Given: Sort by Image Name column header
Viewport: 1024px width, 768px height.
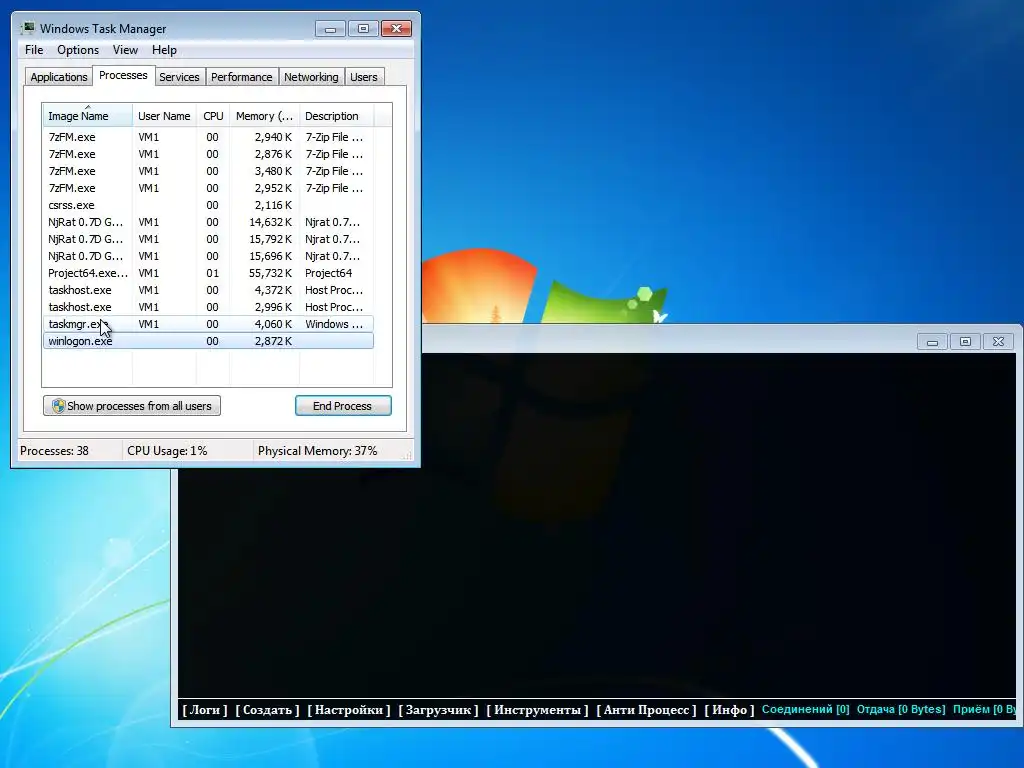Looking at the screenshot, I should 88,116.
